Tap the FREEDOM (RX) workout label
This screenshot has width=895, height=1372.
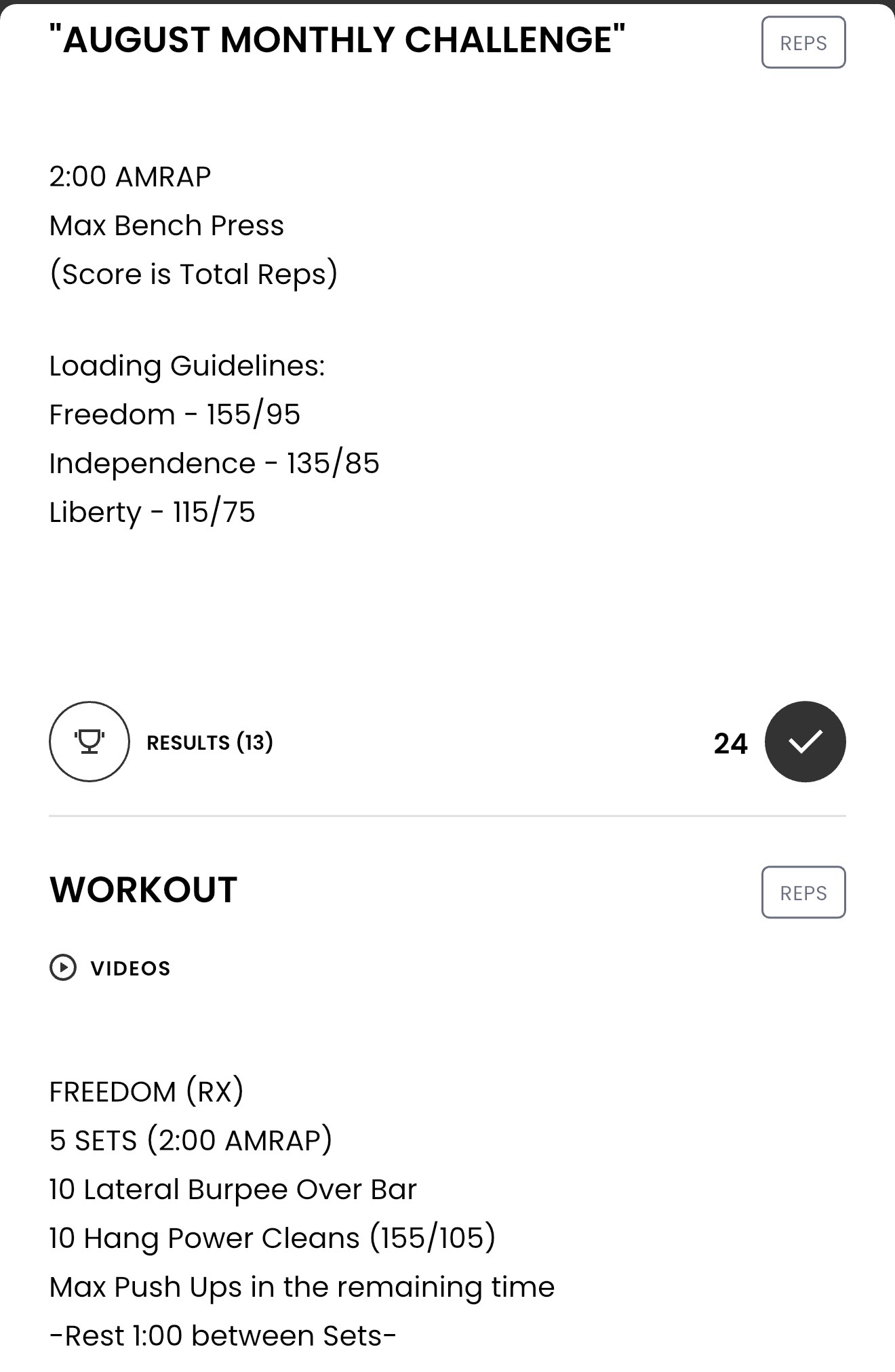click(146, 1092)
